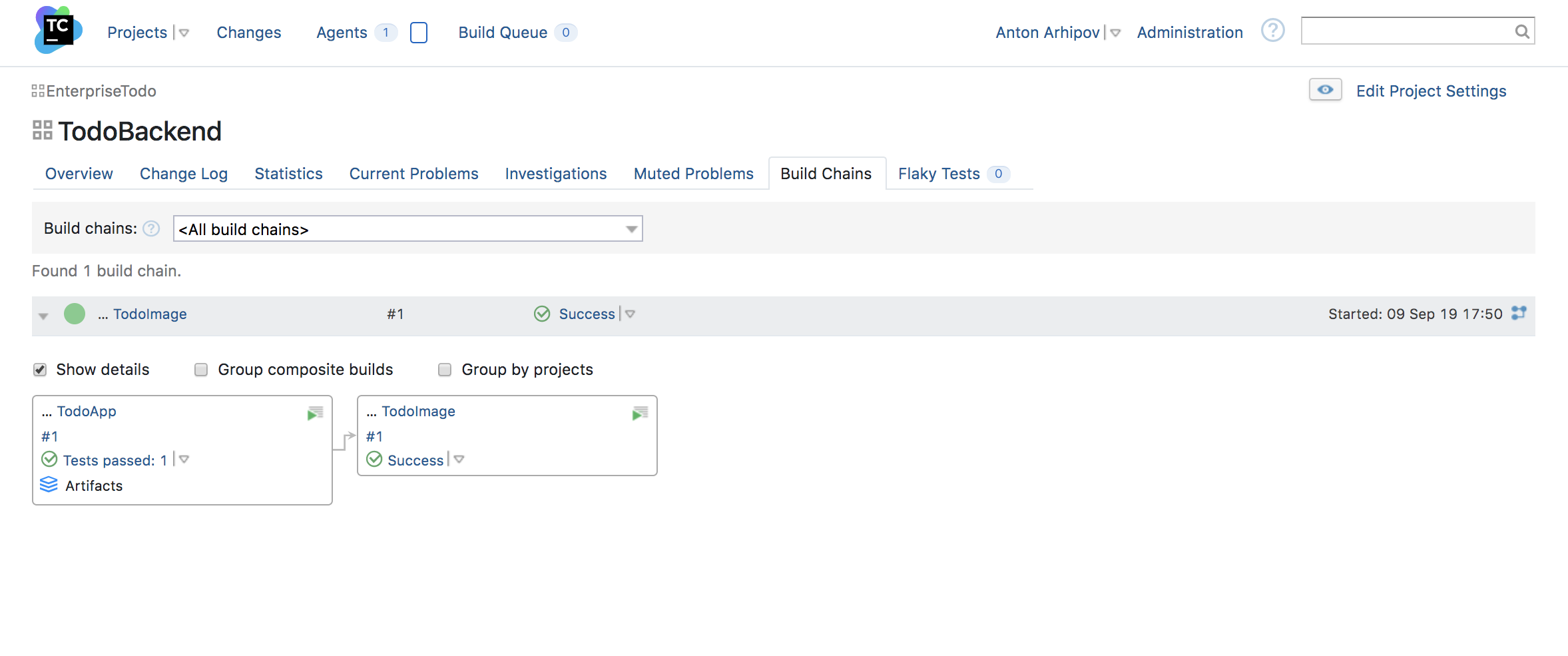This screenshot has height=656, width=1568.
Task: Click the Success link in chain row
Action: [x=587, y=314]
